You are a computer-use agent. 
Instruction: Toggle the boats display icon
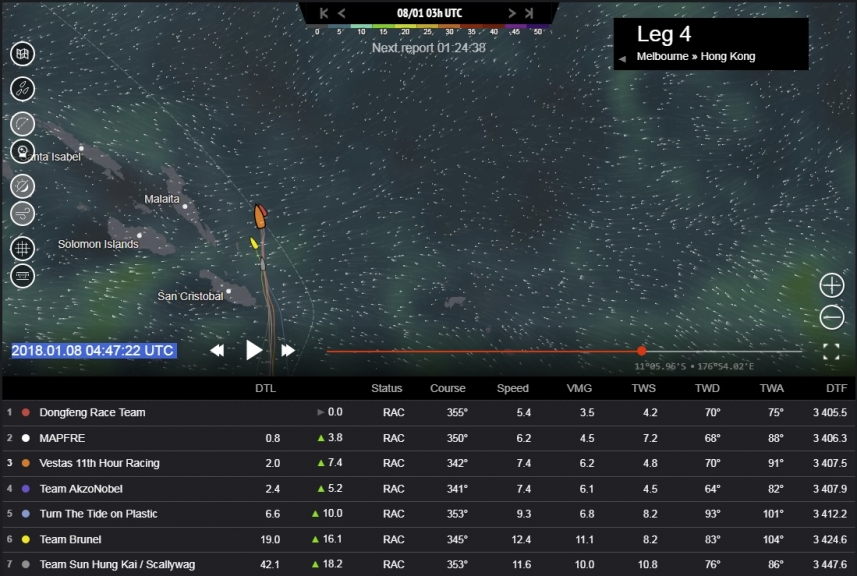pyautogui.click(x=22, y=89)
